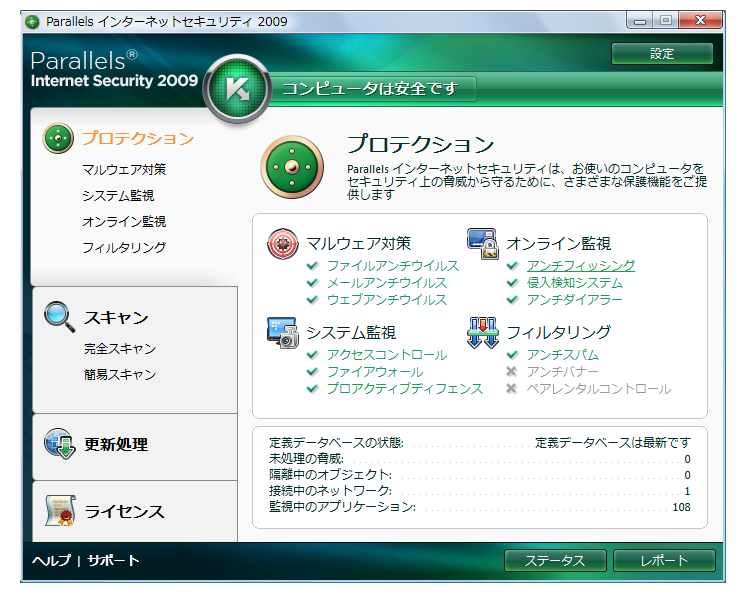The height and width of the screenshot is (613, 746).
Task: Click the マルウェア対策 heading in main panel
Action: (x=359, y=243)
